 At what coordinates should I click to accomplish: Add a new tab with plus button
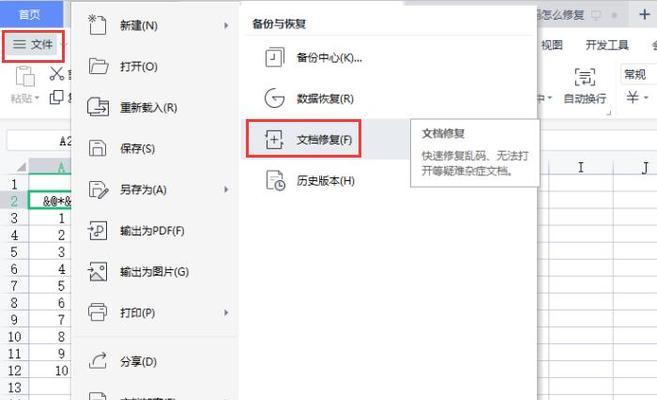(644, 15)
